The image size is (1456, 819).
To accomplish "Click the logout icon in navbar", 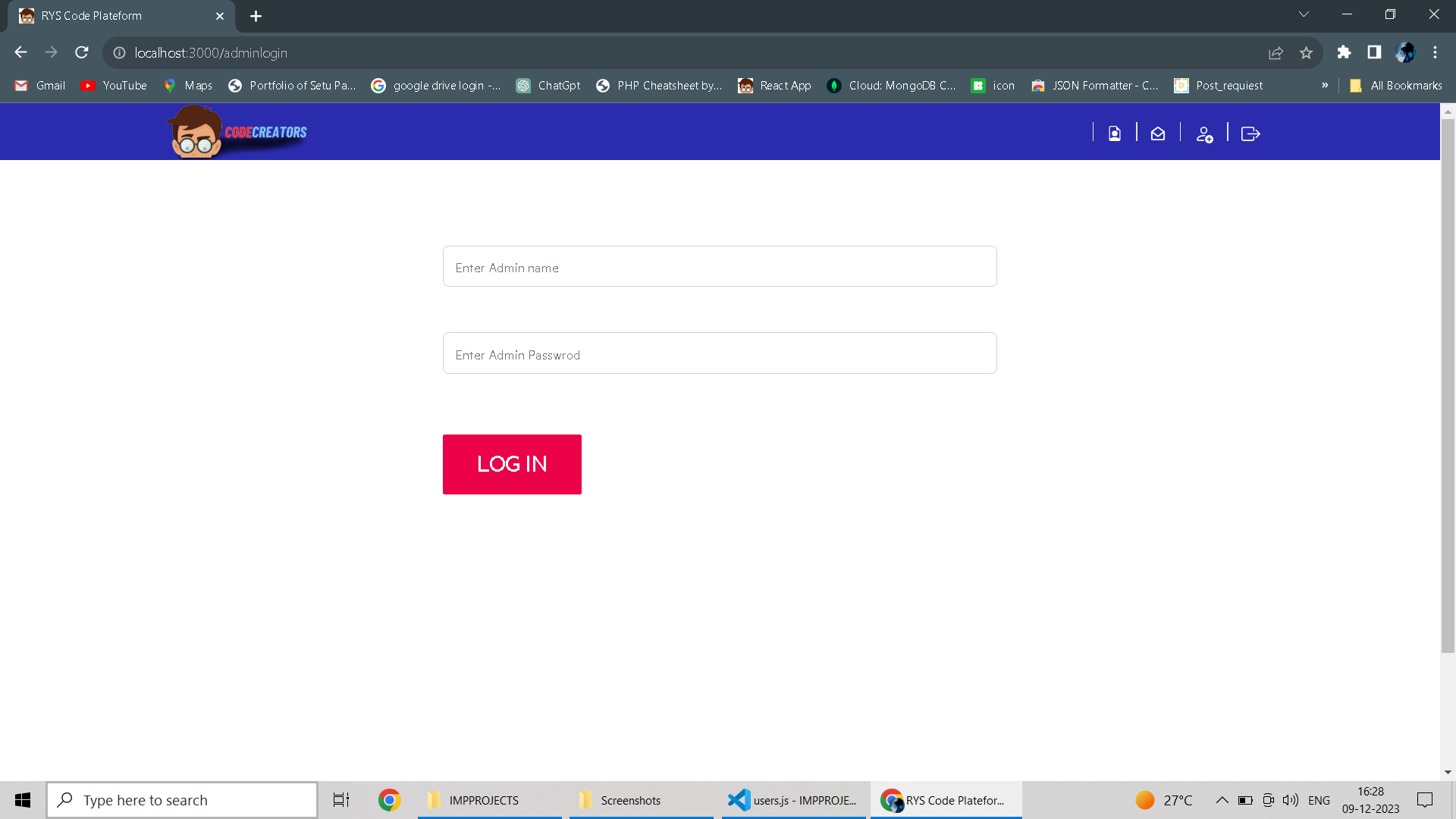I will tap(1250, 133).
